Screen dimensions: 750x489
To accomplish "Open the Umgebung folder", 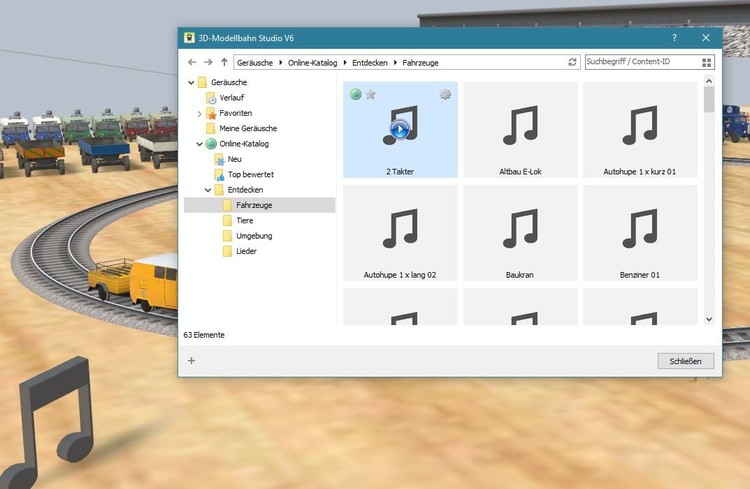I will coord(247,236).
